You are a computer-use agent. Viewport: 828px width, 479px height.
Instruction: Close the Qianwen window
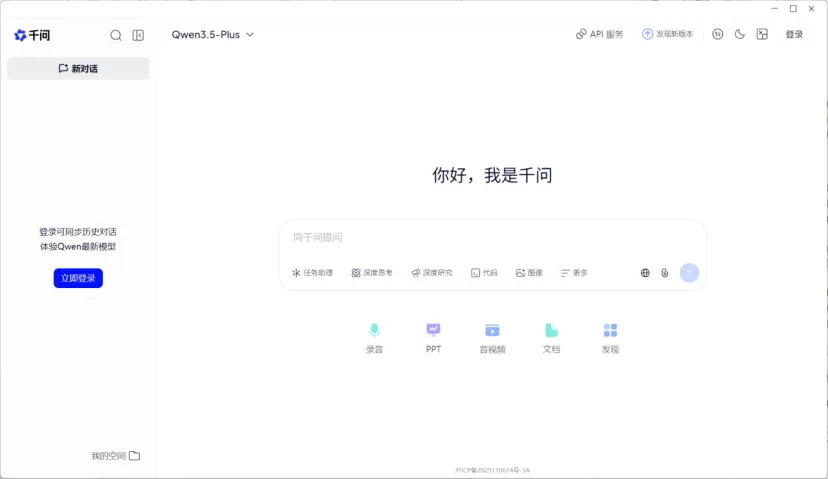[x=812, y=8]
